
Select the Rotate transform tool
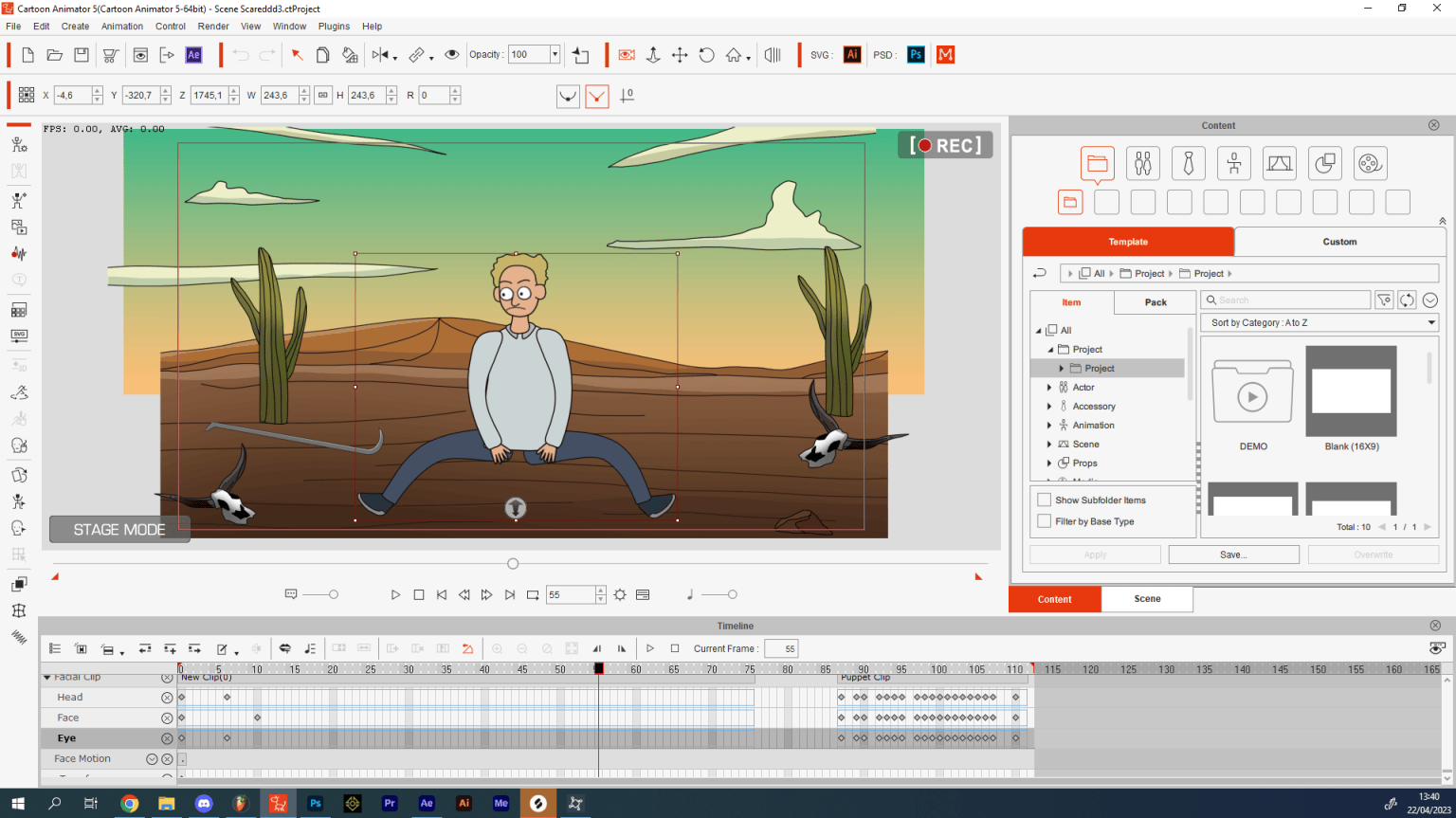pos(706,55)
